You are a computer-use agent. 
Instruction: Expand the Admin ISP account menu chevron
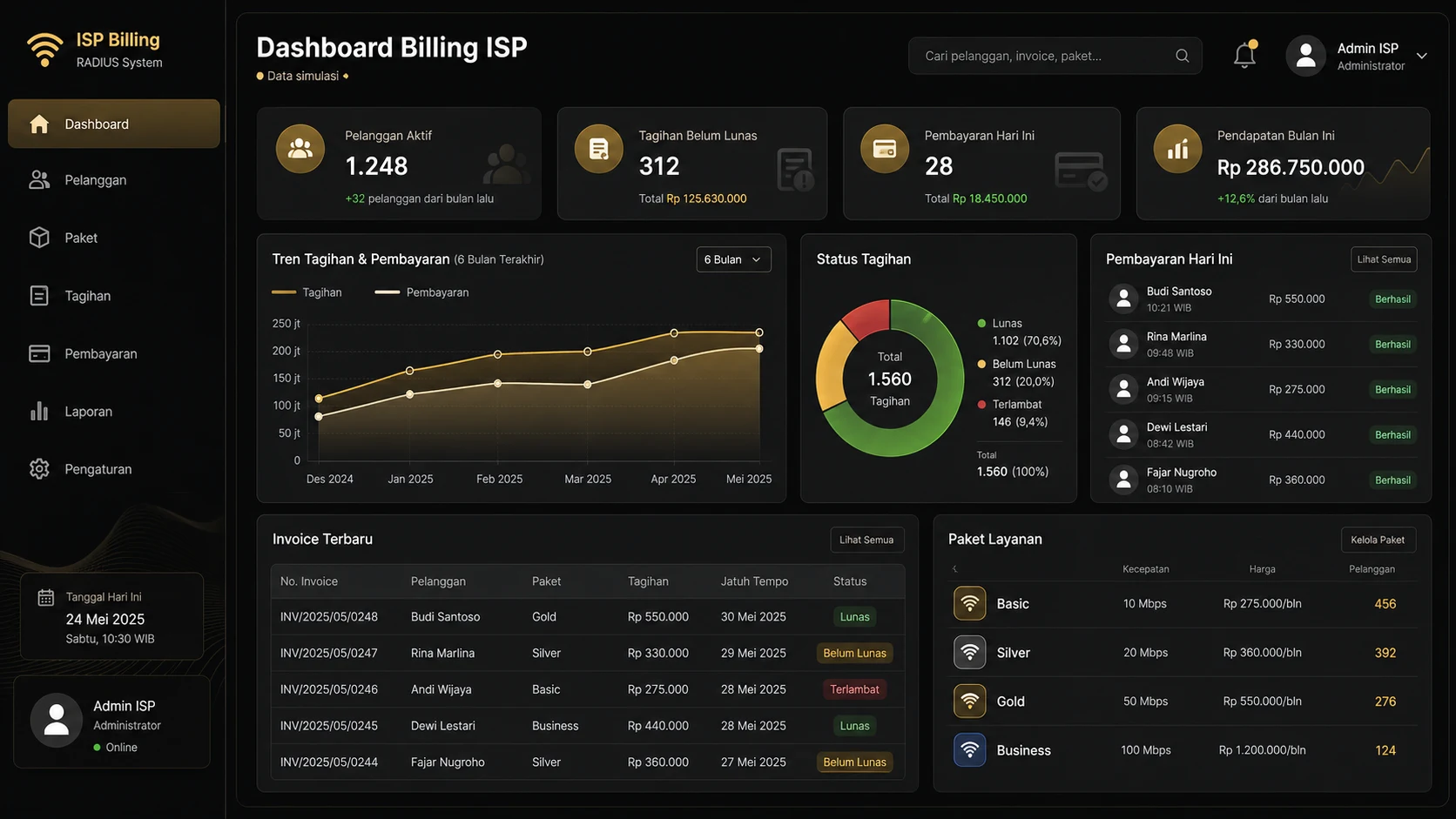1422,56
